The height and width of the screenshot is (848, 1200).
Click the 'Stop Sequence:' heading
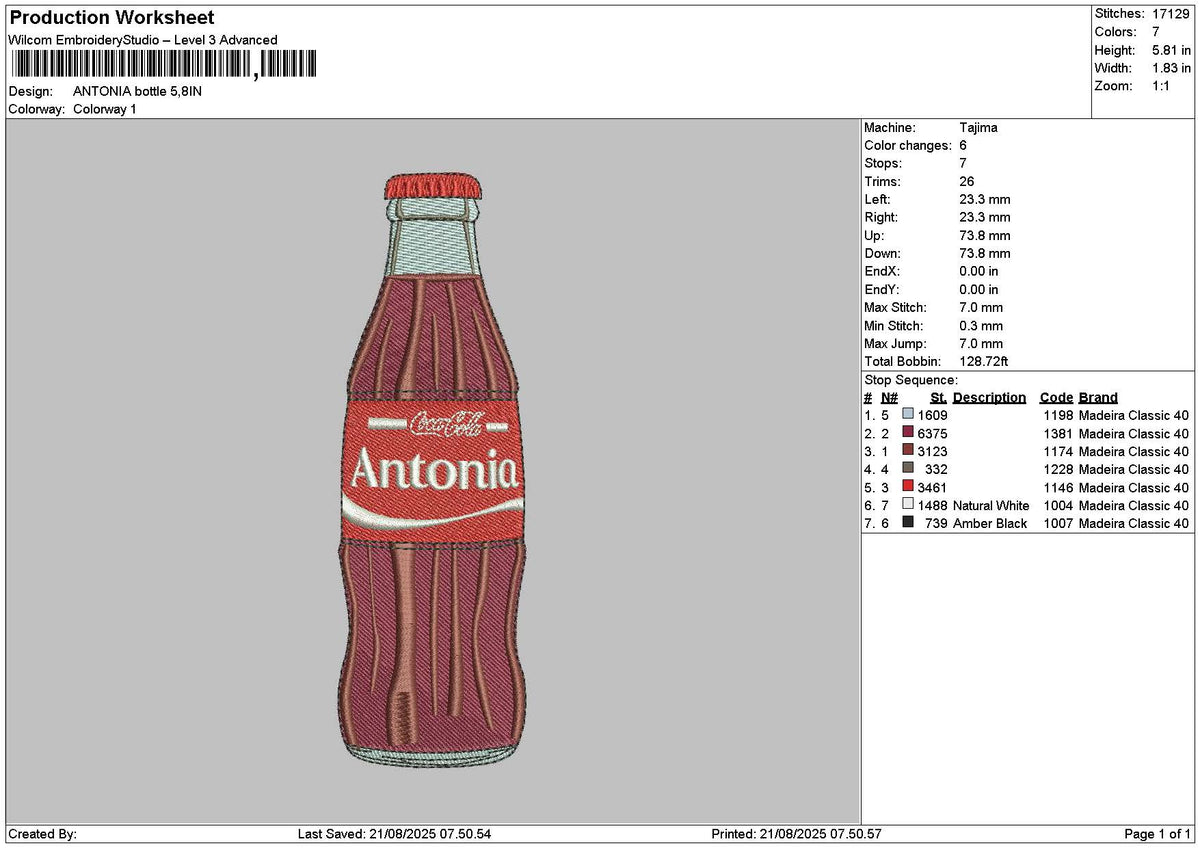911,380
